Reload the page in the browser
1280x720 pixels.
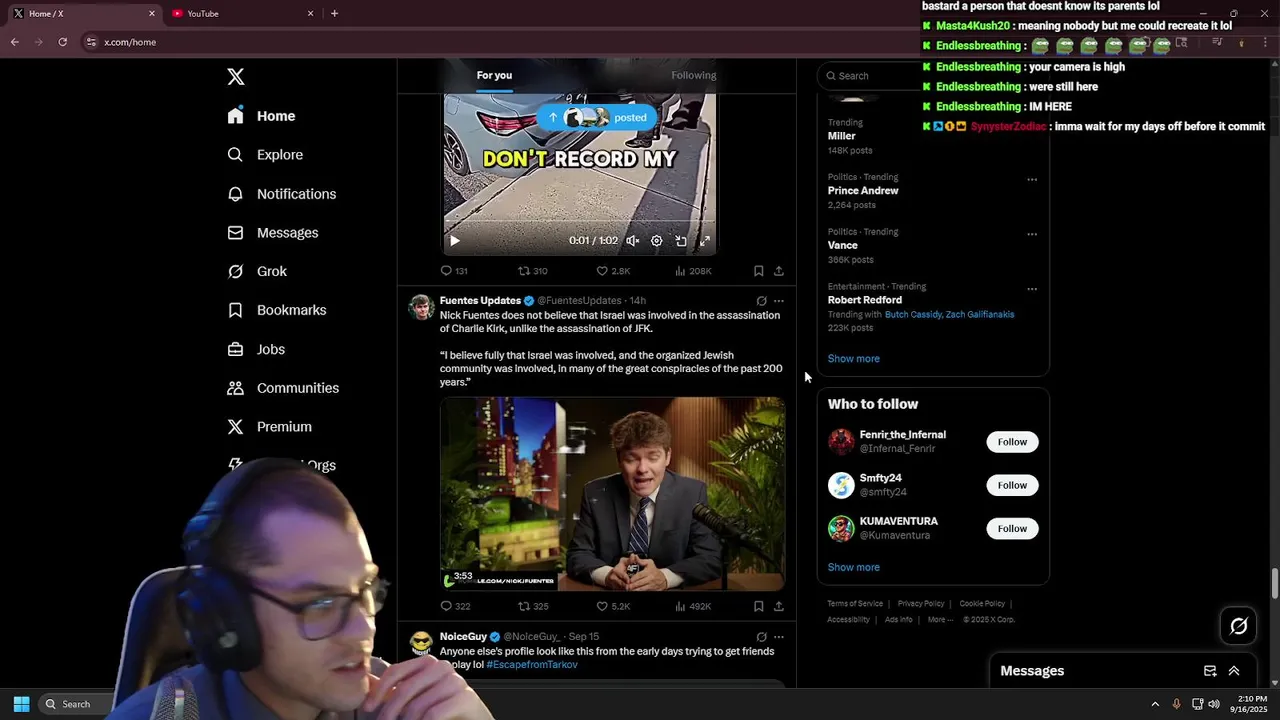[x=63, y=42]
